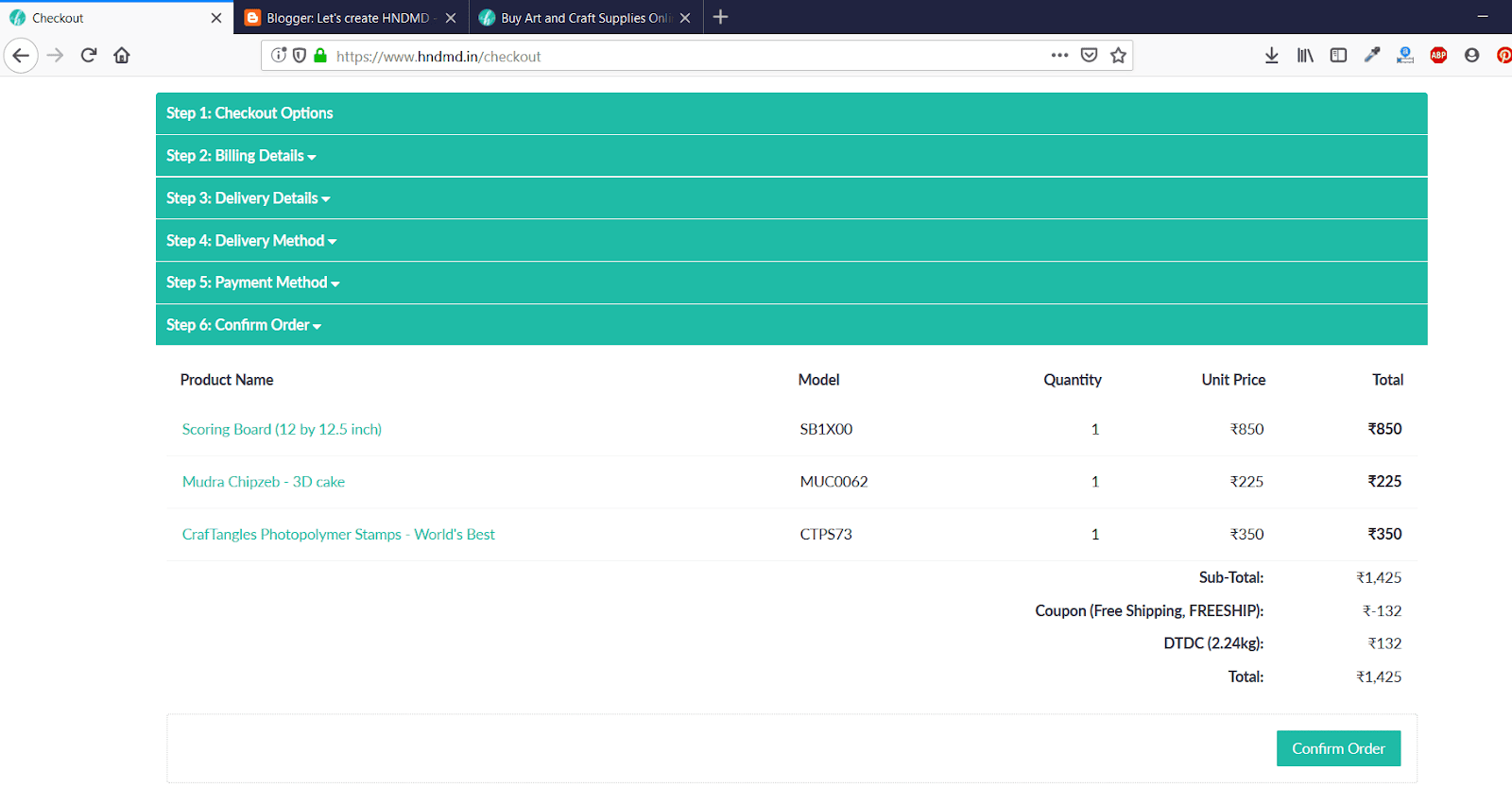The image size is (1512, 788).
Task: Go back to the previous page
Action: (21, 56)
